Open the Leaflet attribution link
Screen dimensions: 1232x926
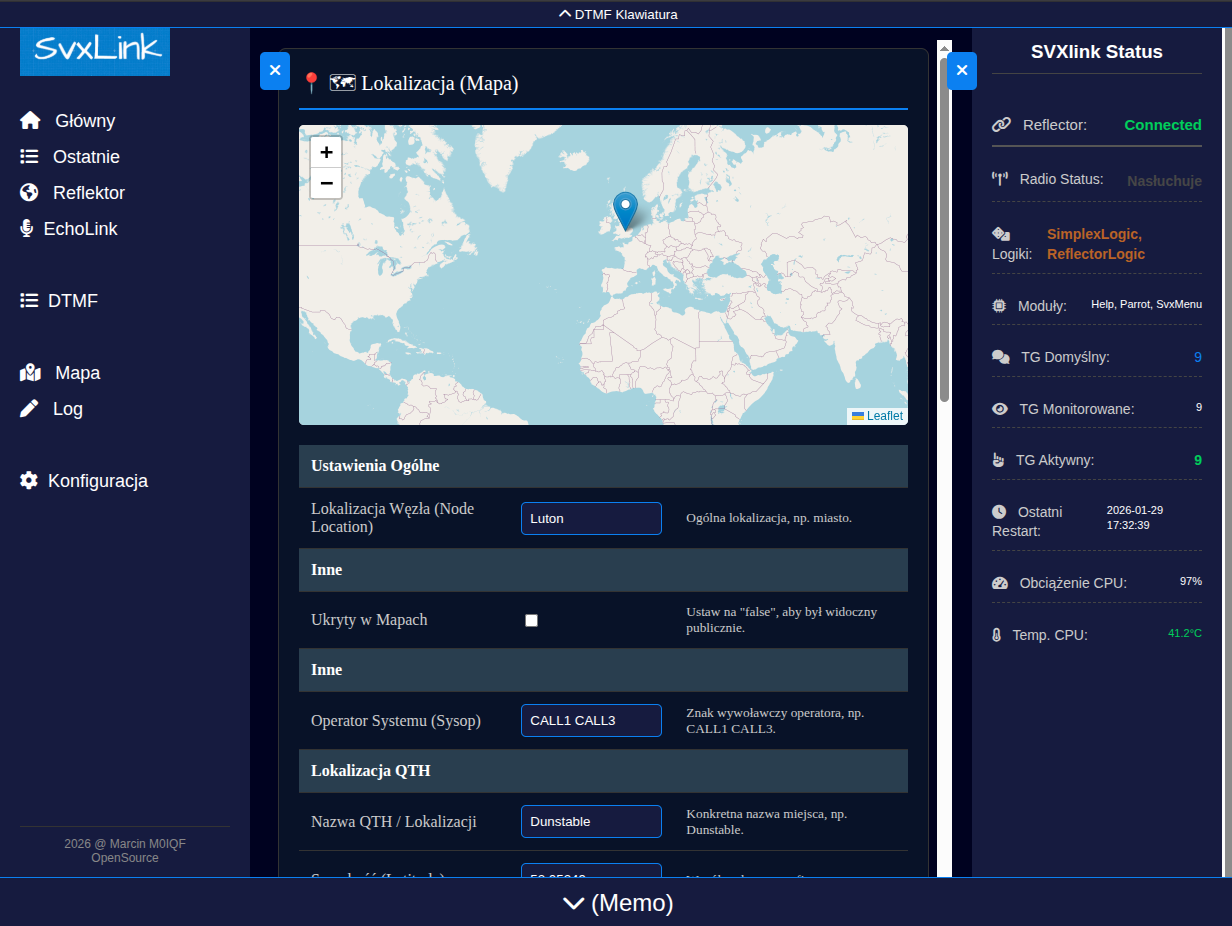(x=884, y=416)
